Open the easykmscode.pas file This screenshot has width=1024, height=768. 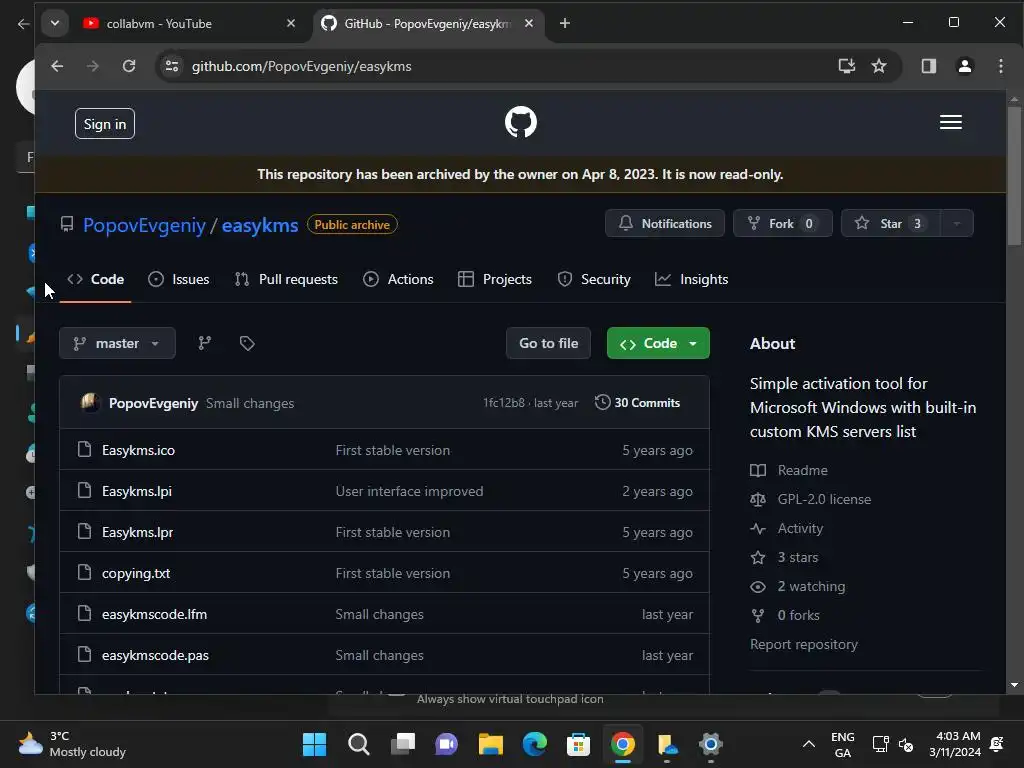pos(155,655)
